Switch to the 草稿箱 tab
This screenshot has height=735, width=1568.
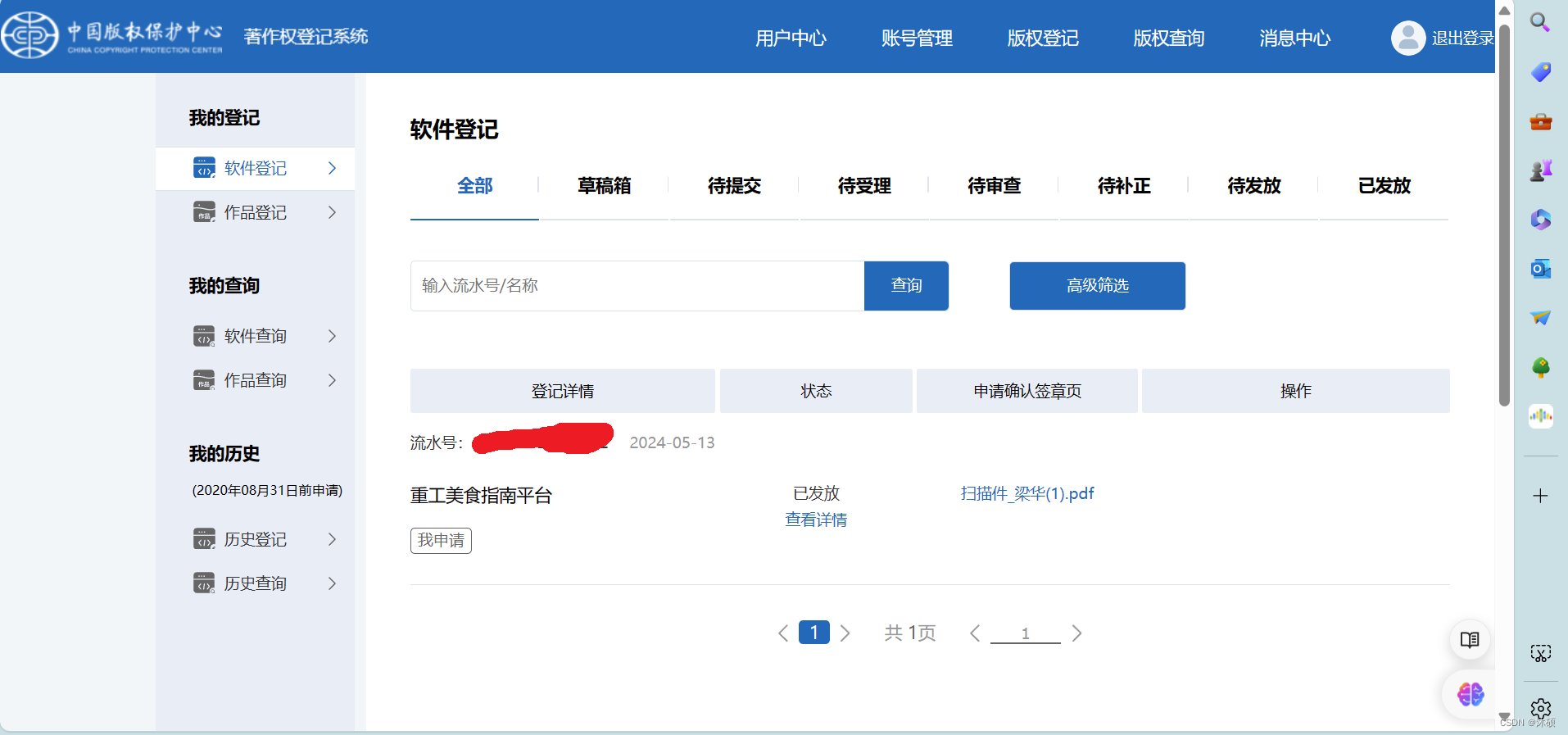[605, 186]
